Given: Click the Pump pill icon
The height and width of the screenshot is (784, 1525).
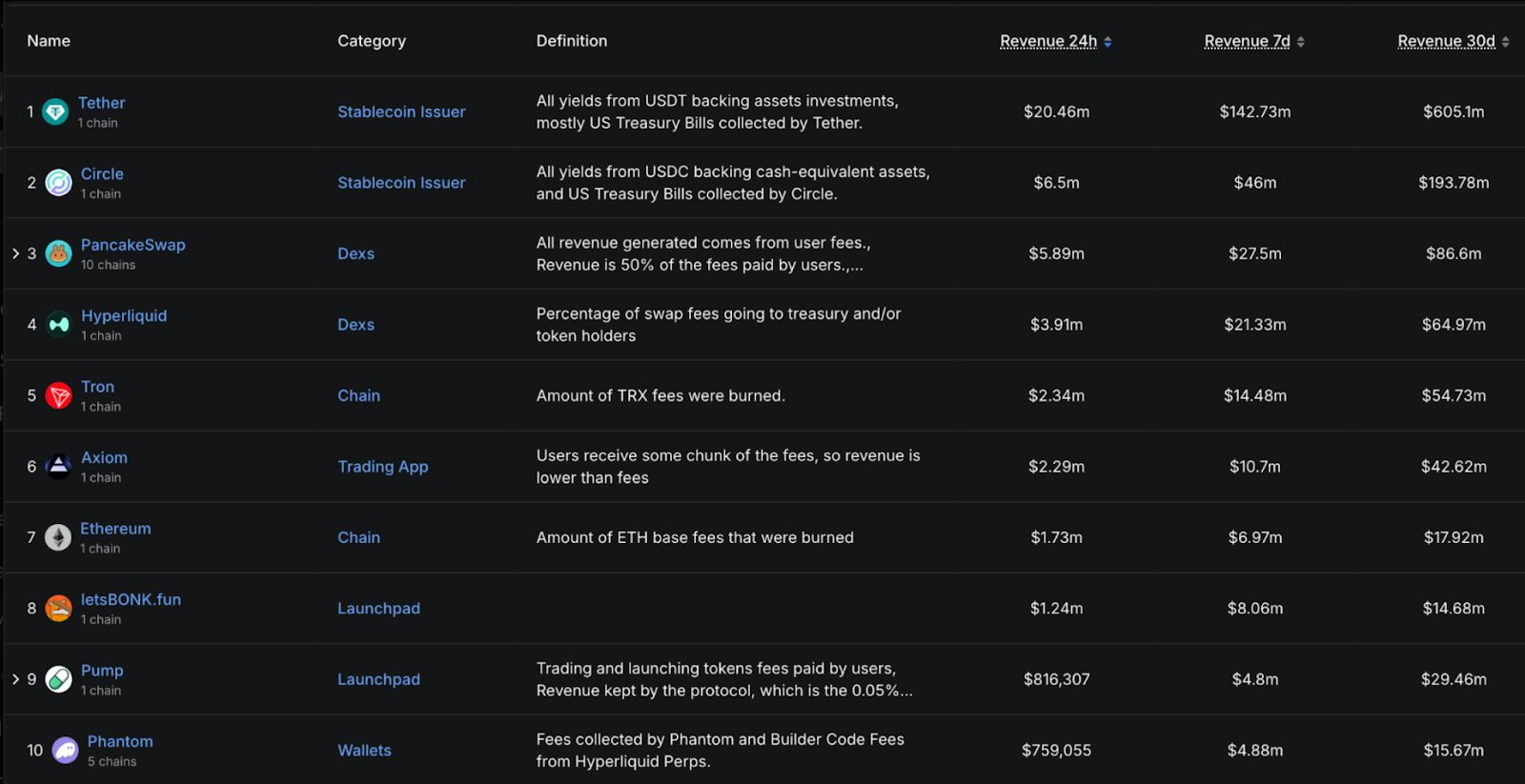Looking at the screenshot, I should click(59, 680).
